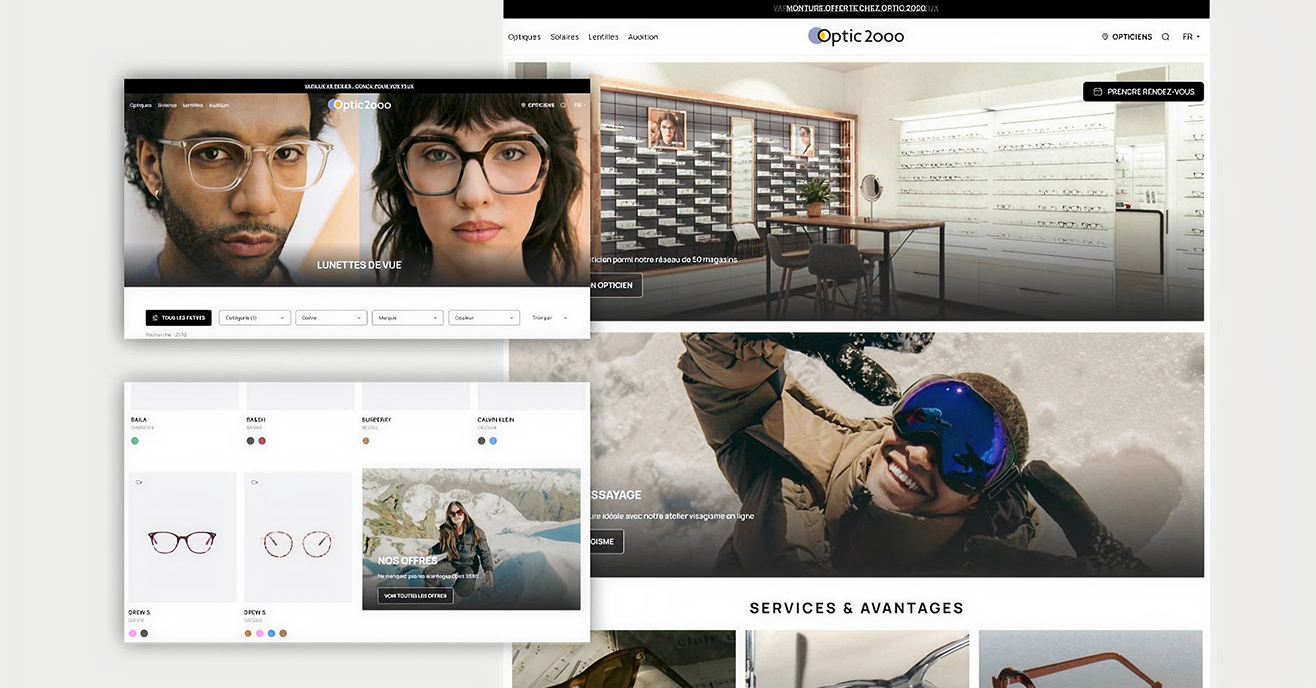
Task: Click the filter icon inside Tous les filtres button
Action: coord(155,318)
